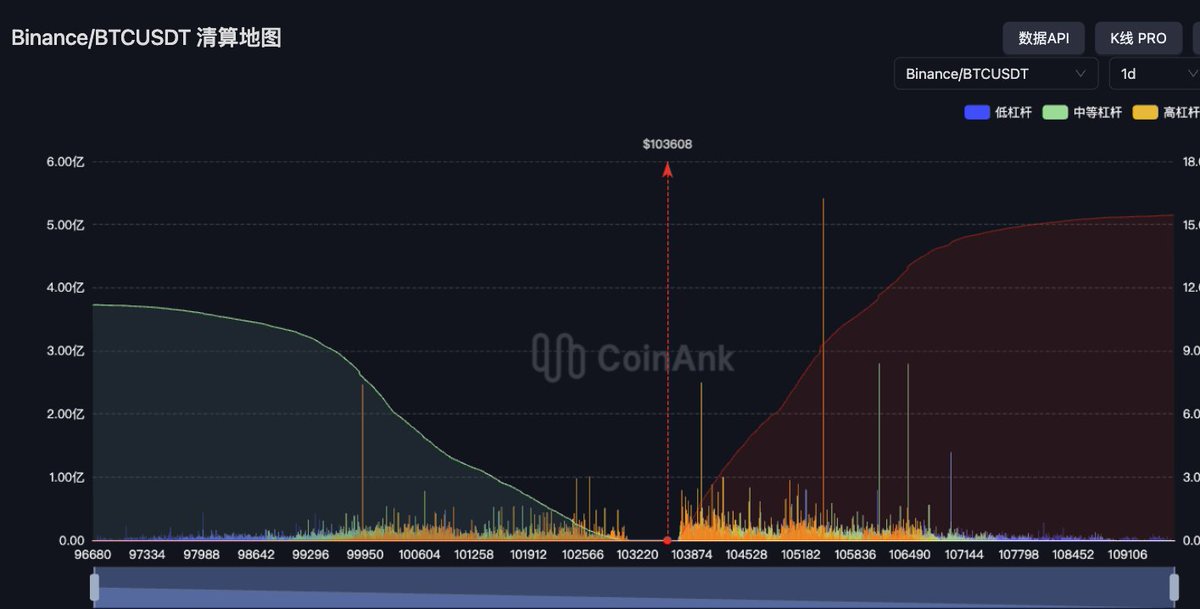Click the 106490 x-axis price label

tap(910, 555)
